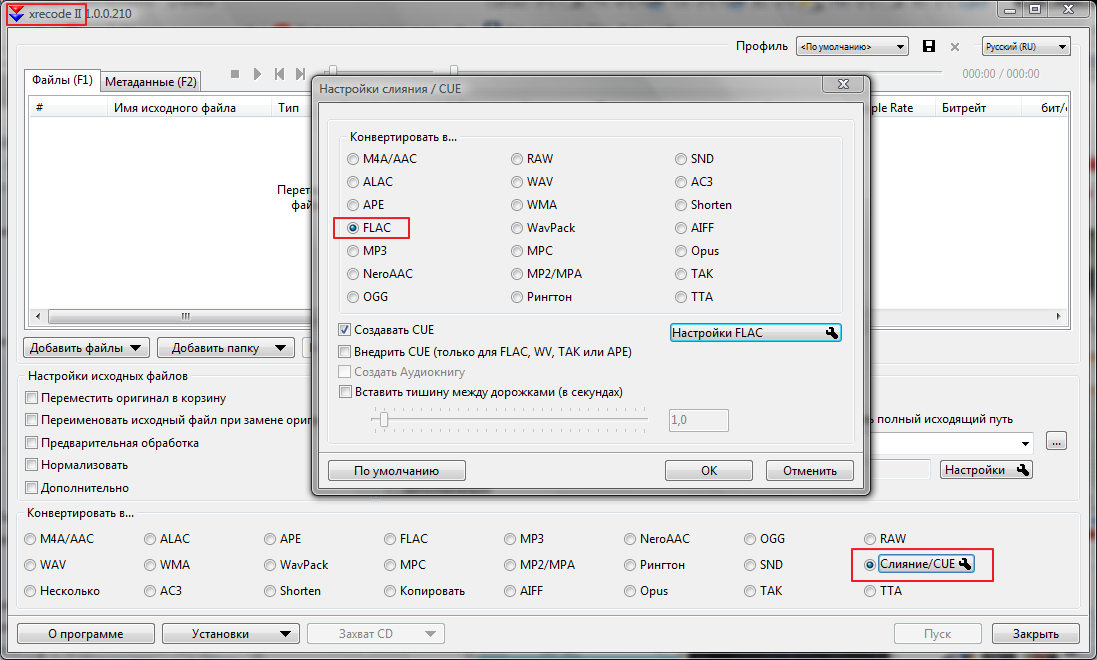Click the silence duration slider handle
Screen dimensions: 1097x660
point(383,420)
